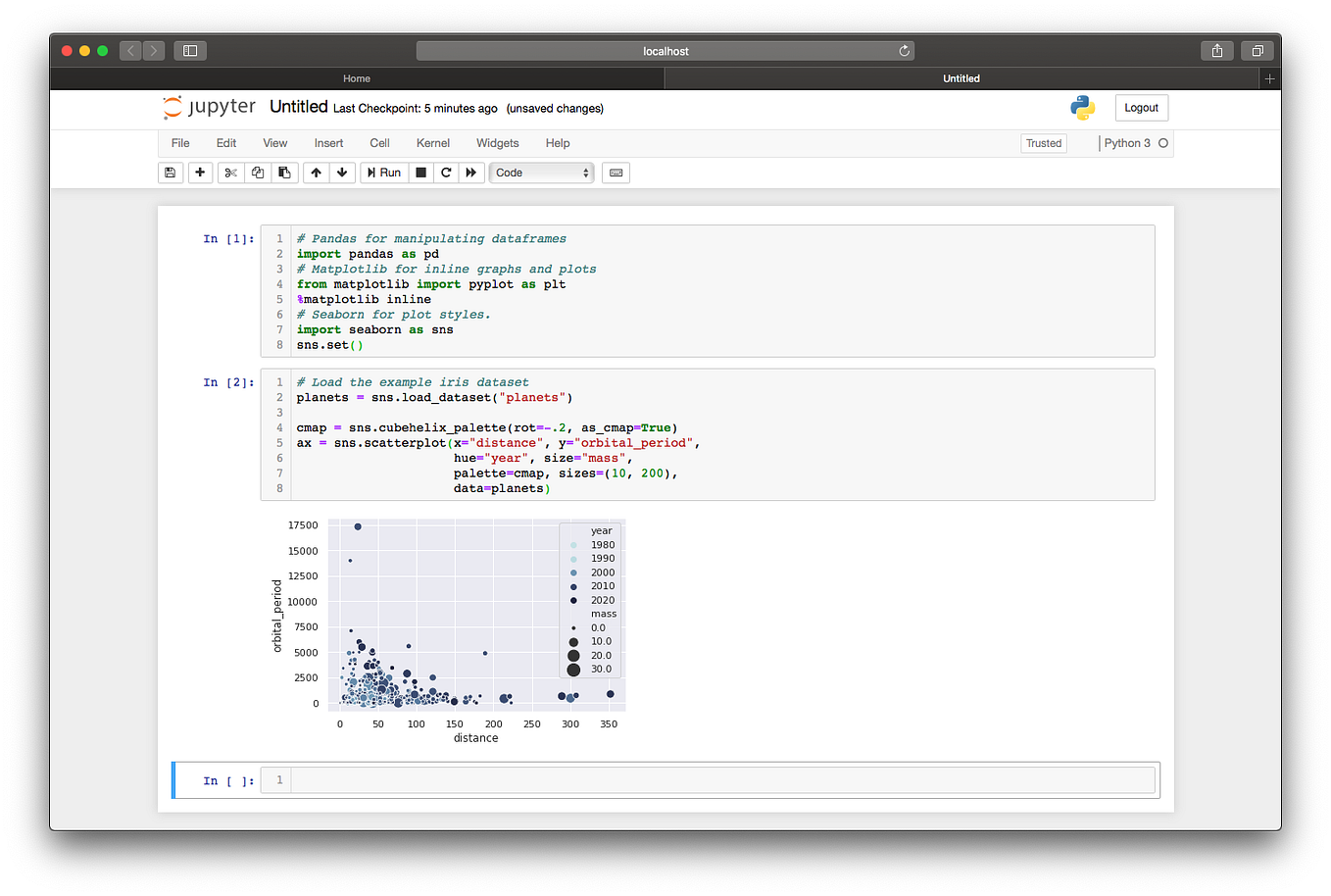The image size is (1331, 896).
Task: Run all cells with the fast-forward icon
Action: pyautogui.click(x=471, y=173)
